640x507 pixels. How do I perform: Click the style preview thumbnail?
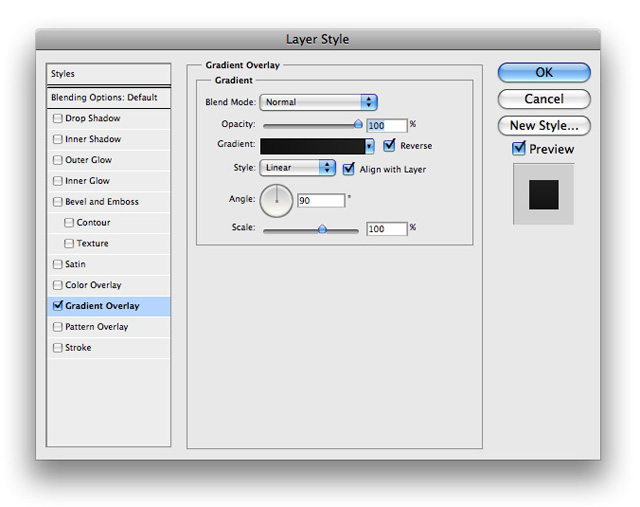pos(543,194)
